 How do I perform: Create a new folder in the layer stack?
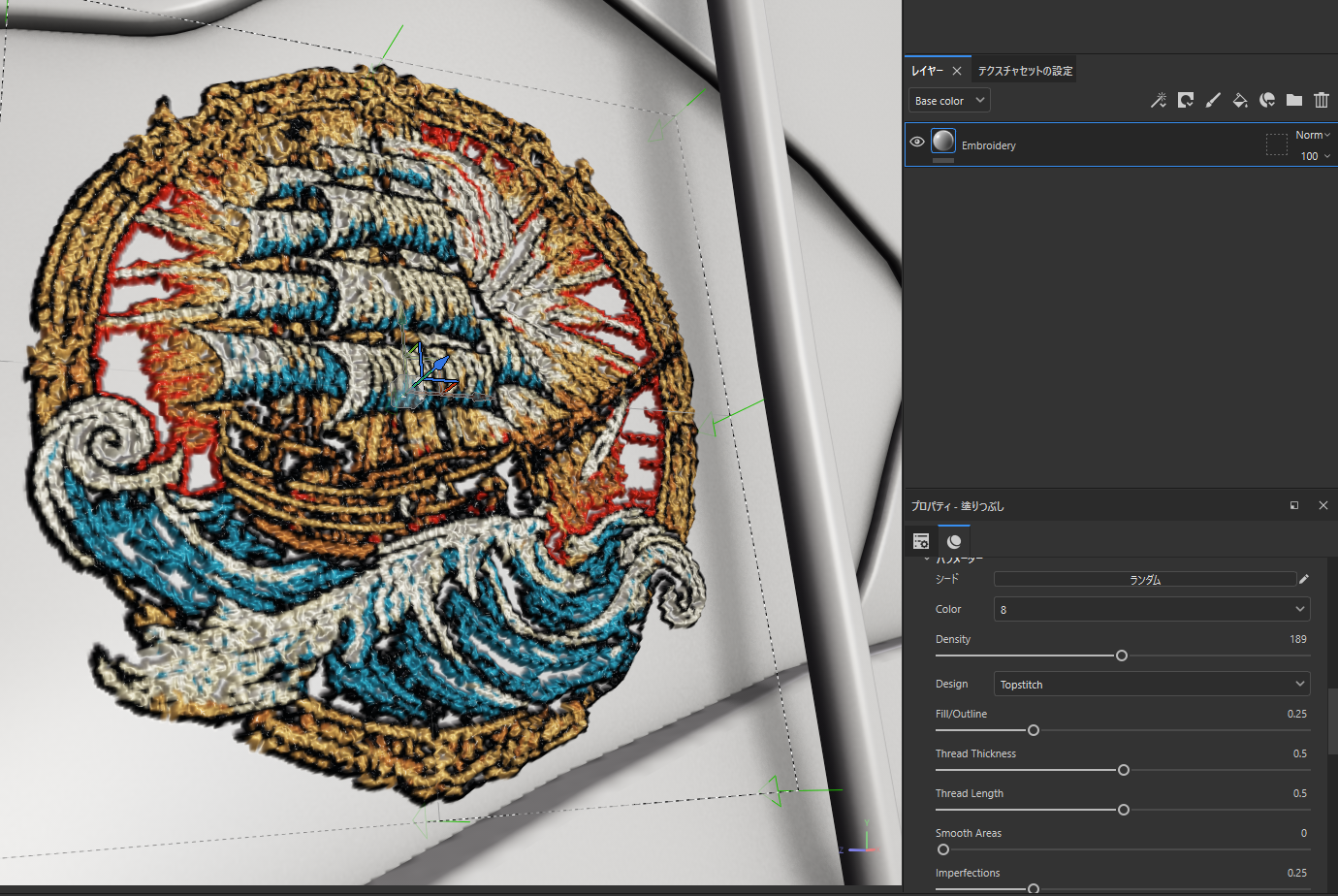[1294, 100]
